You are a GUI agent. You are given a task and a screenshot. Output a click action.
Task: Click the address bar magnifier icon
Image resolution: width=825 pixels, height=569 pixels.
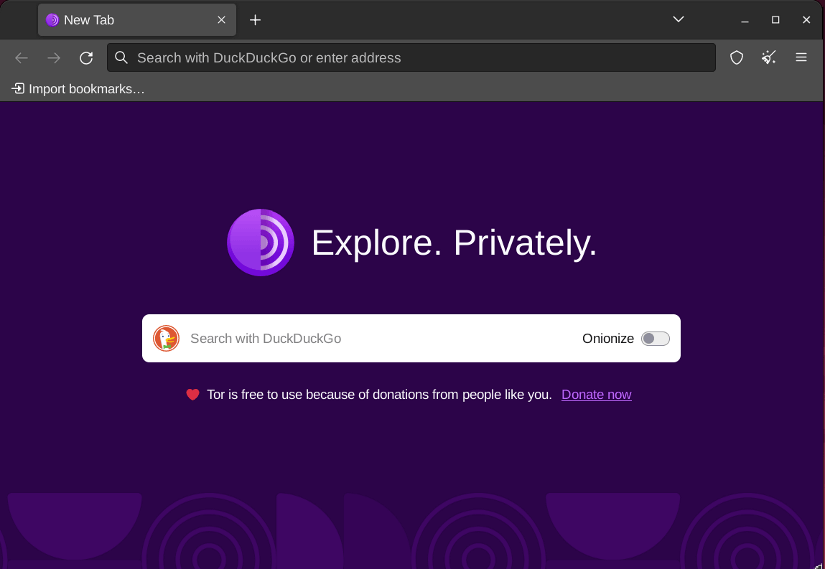click(121, 57)
